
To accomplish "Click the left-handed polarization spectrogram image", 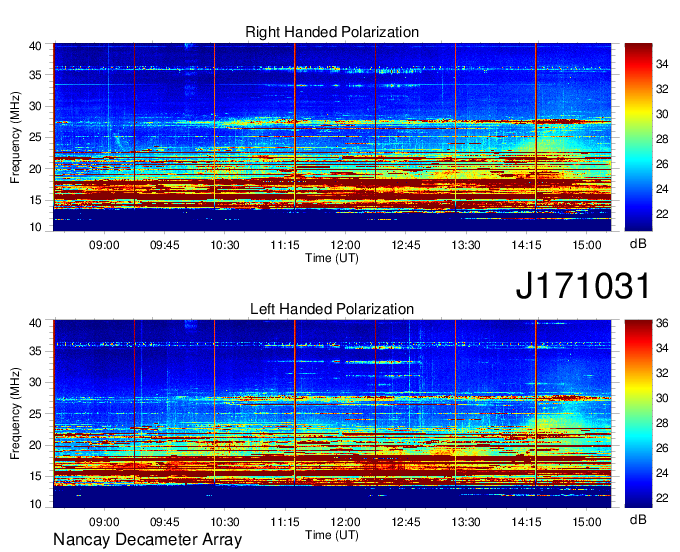I will point(332,414).
